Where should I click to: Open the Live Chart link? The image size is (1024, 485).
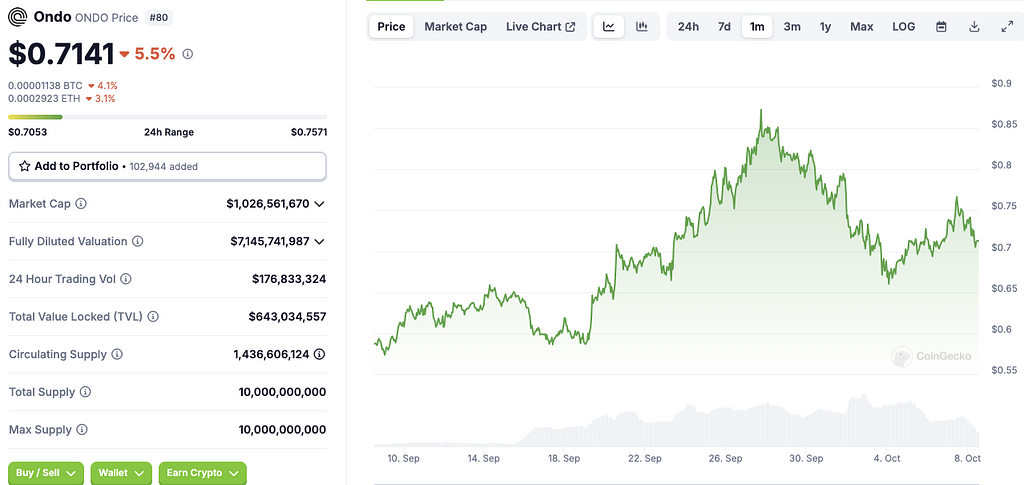tap(540, 27)
